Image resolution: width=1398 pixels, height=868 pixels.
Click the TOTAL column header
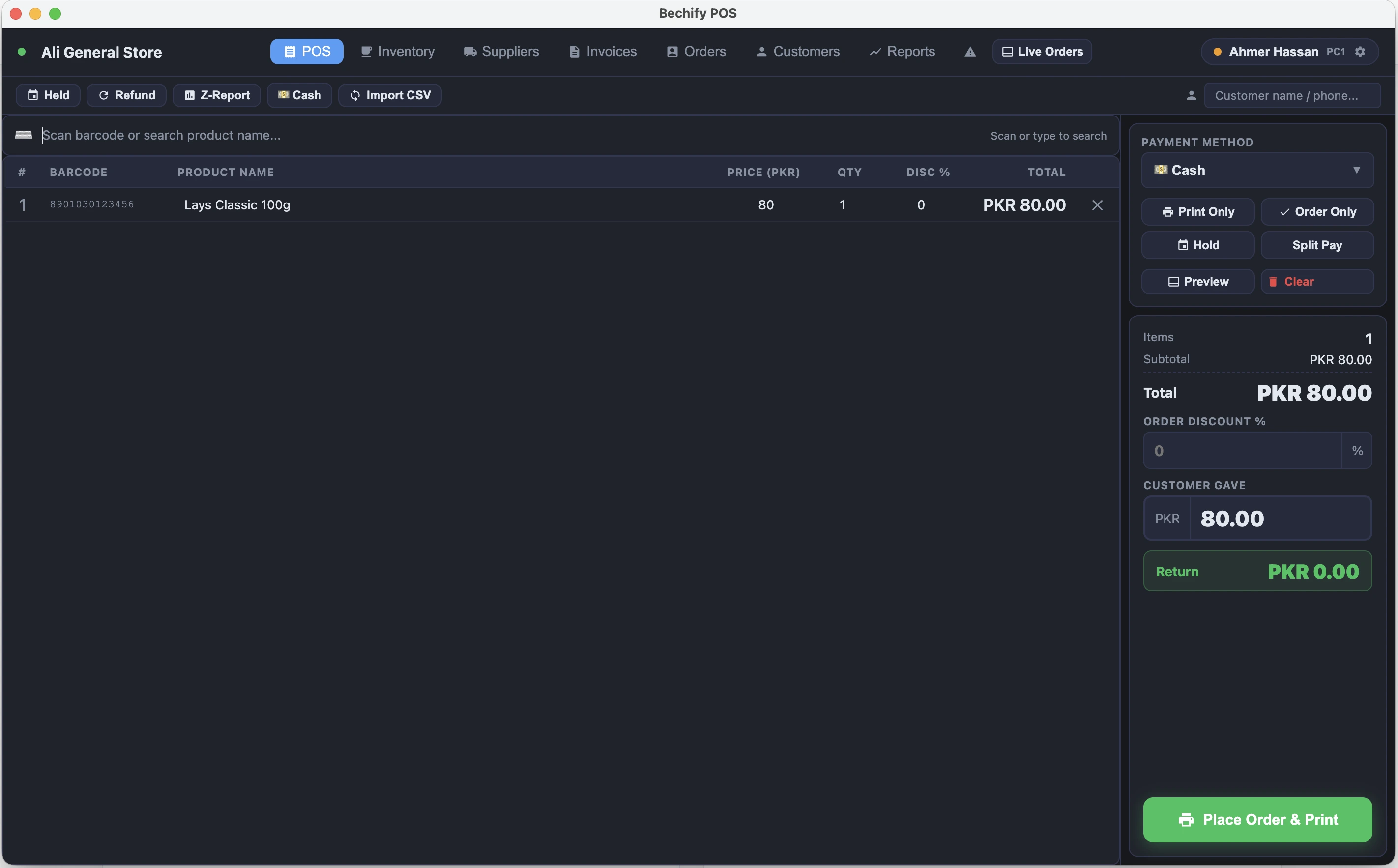tap(1046, 172)
